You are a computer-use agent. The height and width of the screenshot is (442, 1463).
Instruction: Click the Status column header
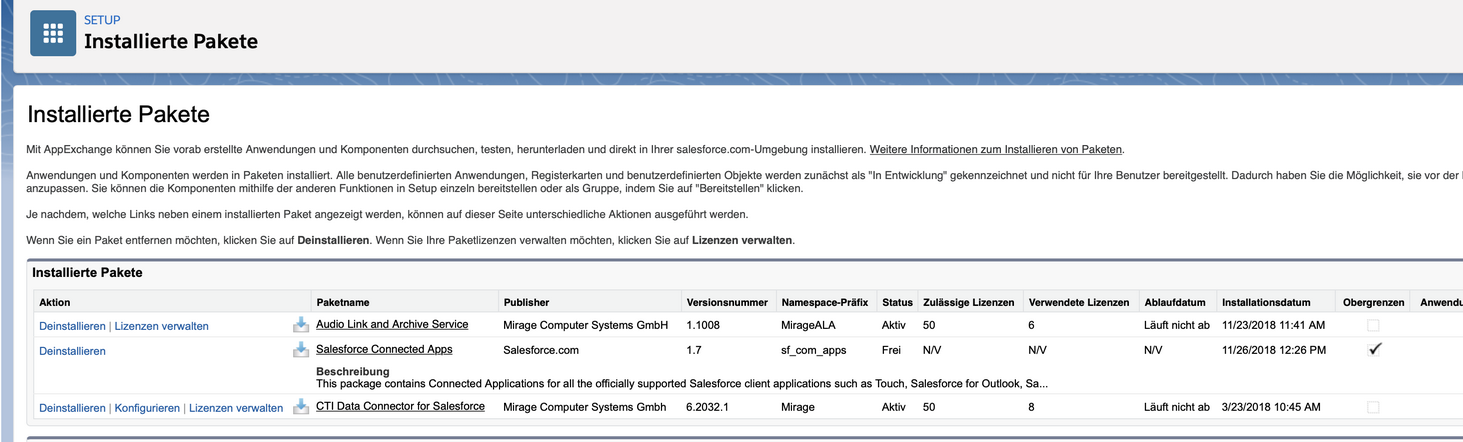coord(897,302)
